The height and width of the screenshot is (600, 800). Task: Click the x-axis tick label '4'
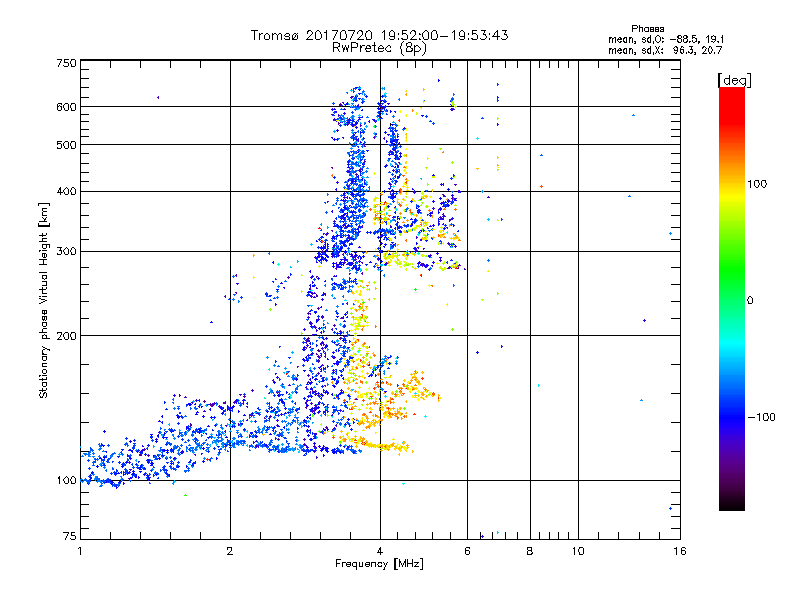click(380, 551)
